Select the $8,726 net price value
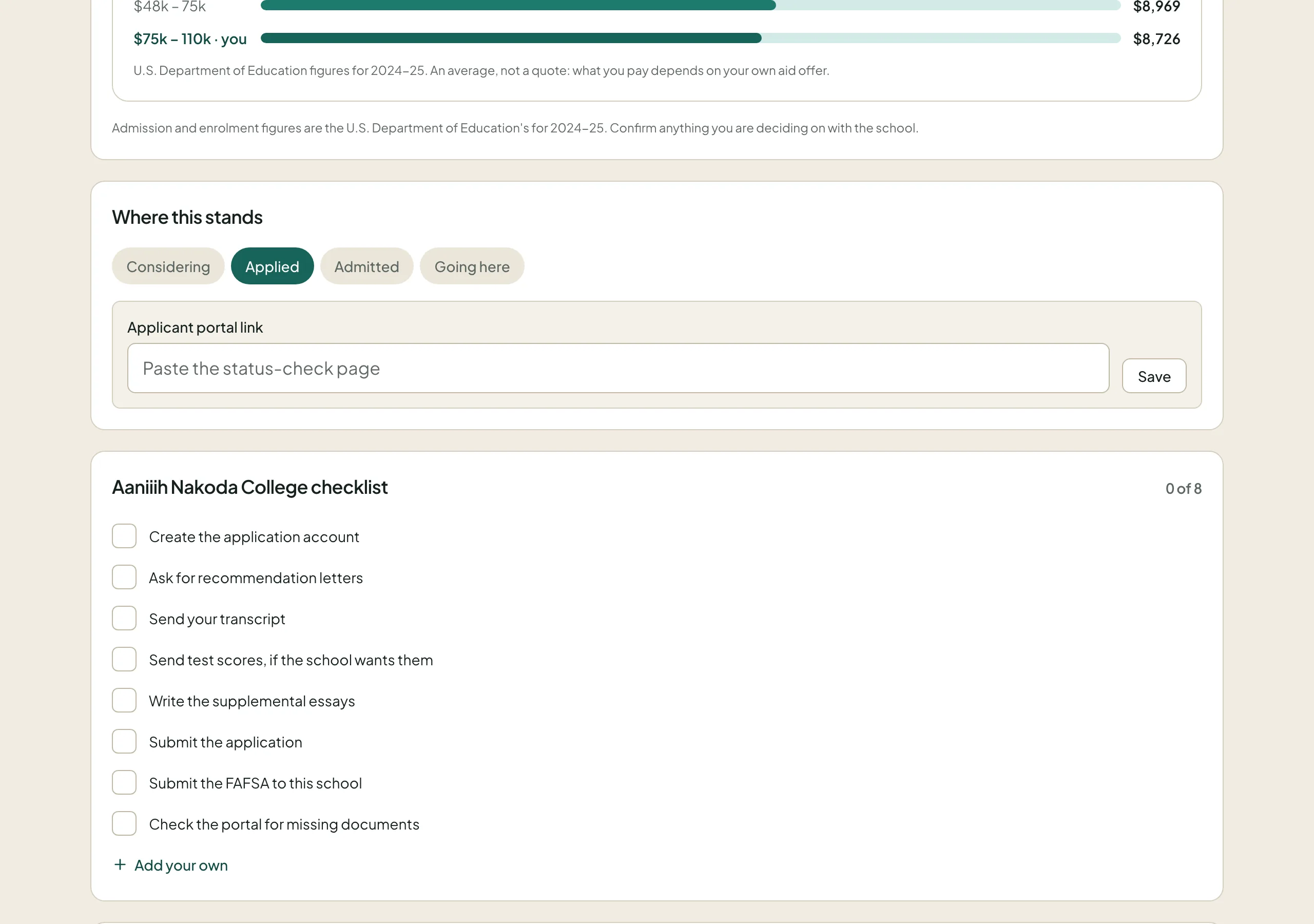 (1156, 39)
